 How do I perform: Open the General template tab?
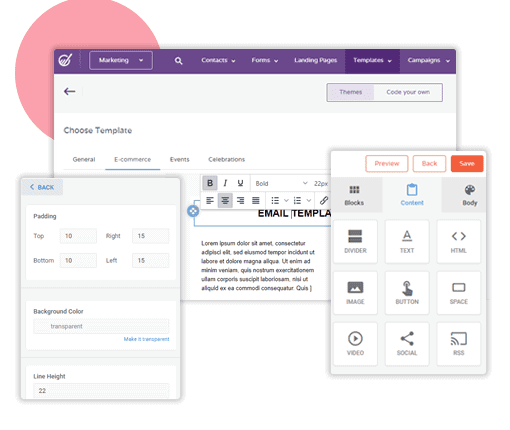(84, 159)
